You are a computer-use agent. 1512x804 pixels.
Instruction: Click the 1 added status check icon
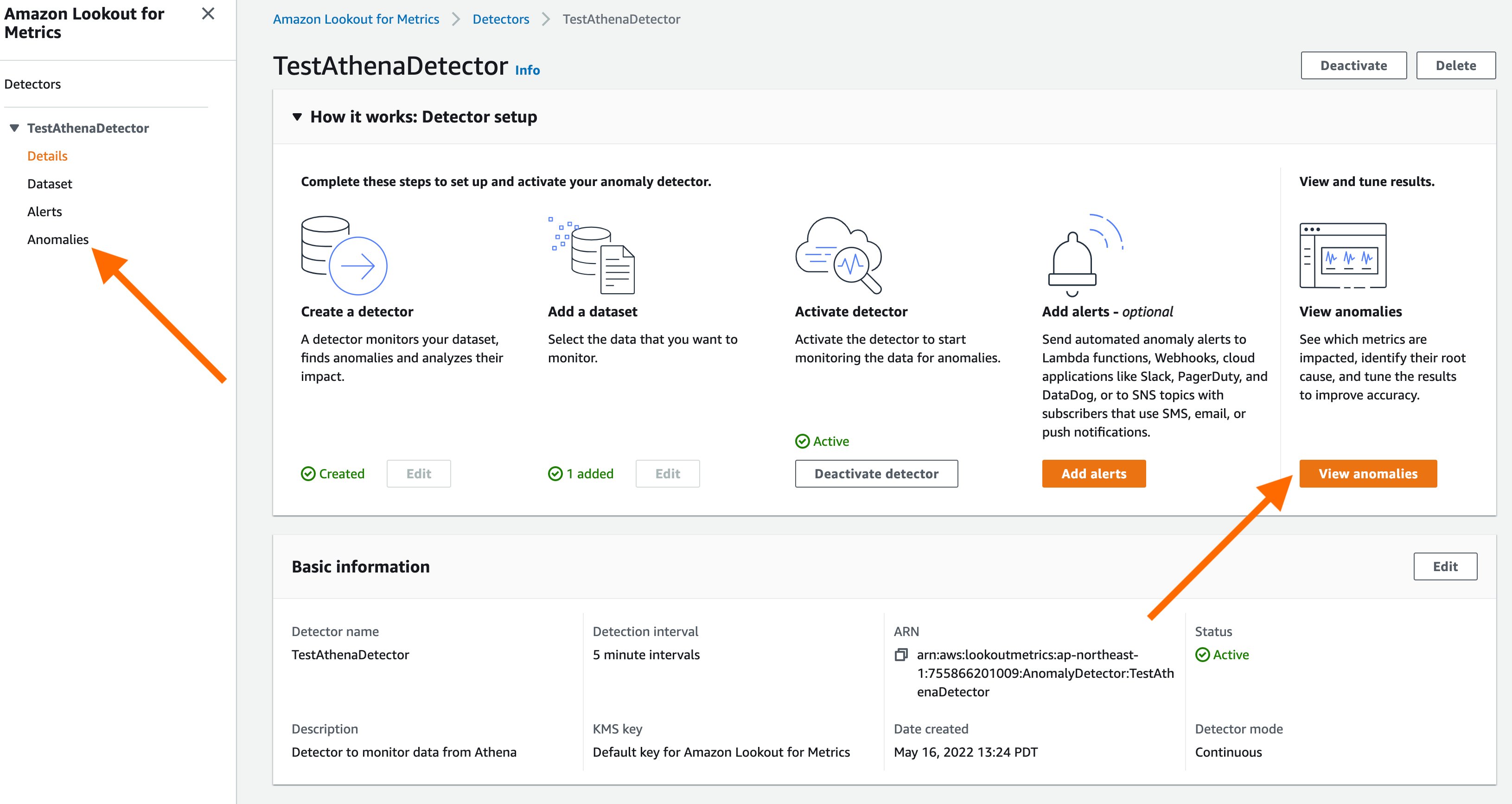555,473
